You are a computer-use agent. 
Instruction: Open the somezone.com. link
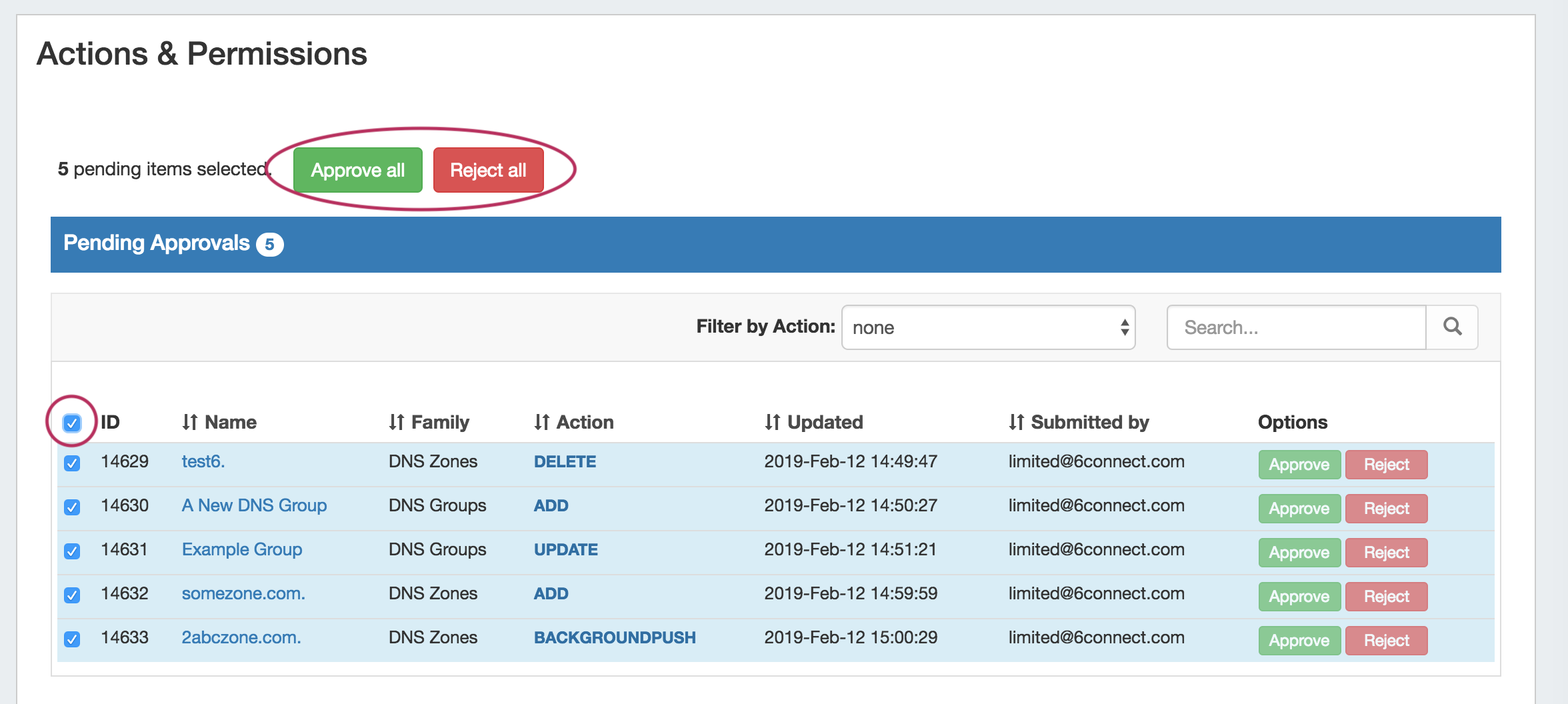tap(243, 593)
